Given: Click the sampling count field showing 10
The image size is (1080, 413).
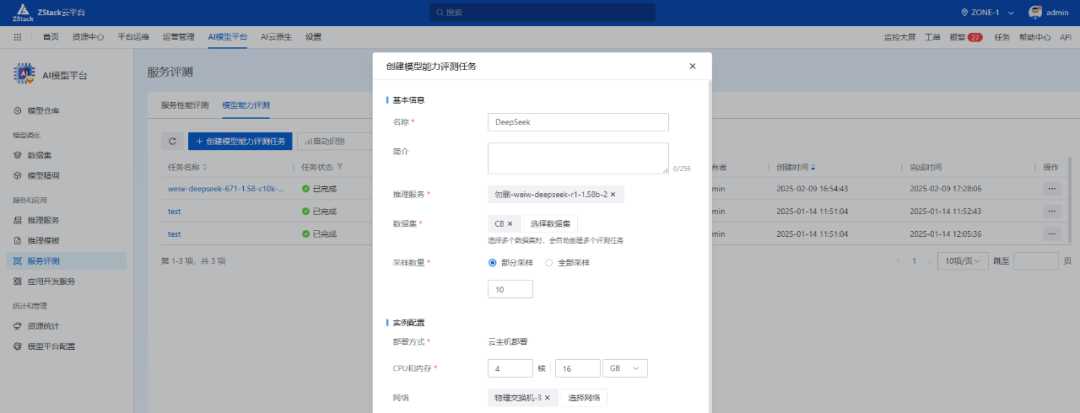Looking at the screenshot, I should coord(510,290).
